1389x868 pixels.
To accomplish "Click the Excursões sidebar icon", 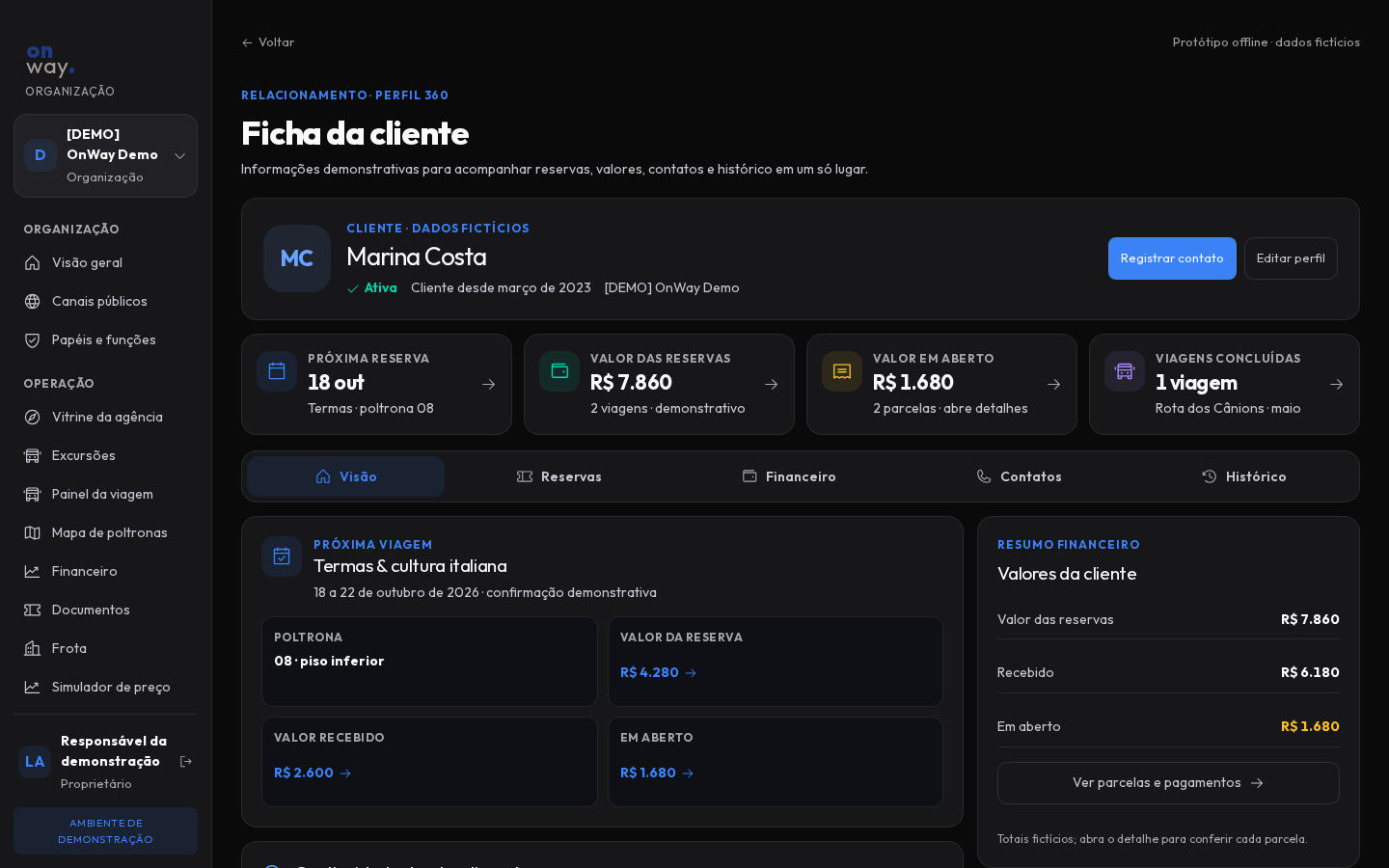I will [32, 455].
